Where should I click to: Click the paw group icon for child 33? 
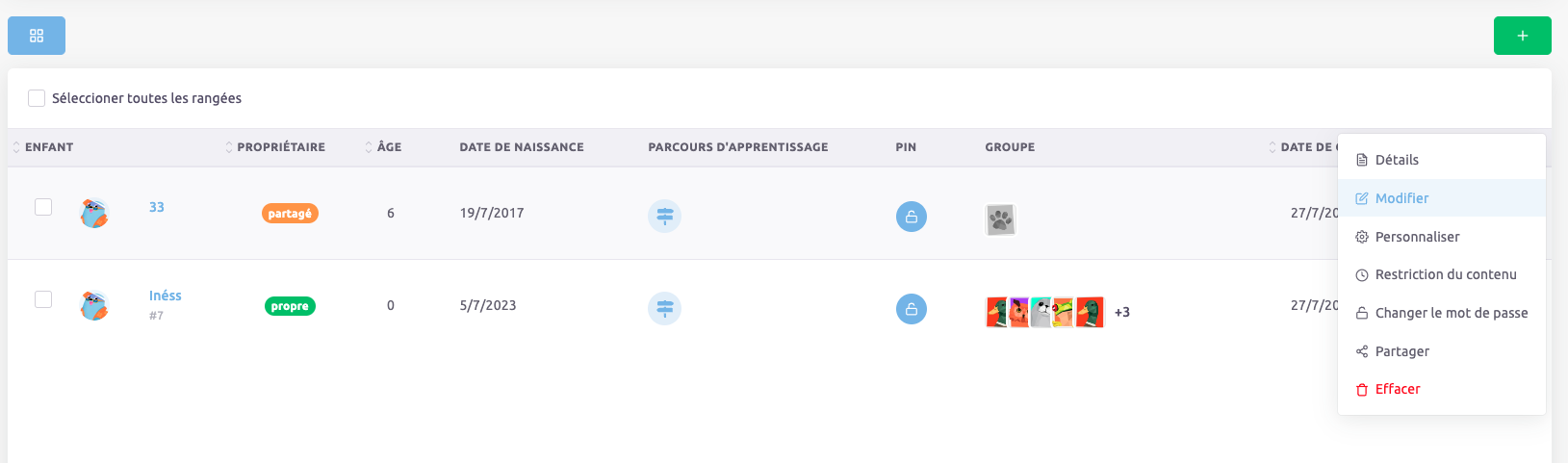tap(1000, 219)
